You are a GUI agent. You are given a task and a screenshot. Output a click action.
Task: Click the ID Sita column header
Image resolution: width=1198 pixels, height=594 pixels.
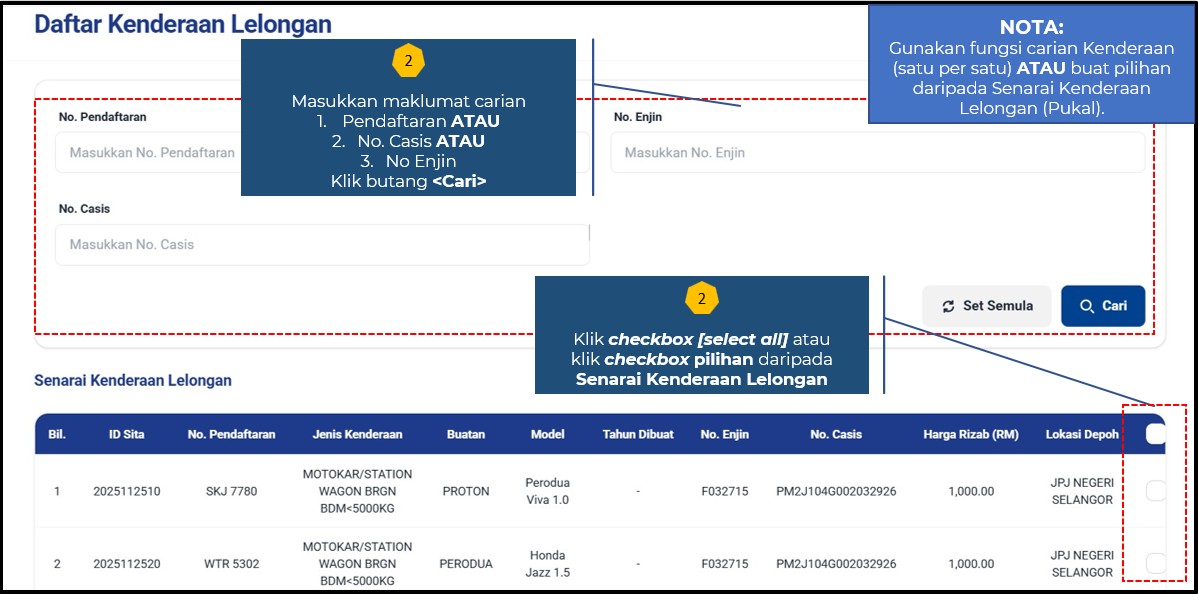[x=126, y=435]
